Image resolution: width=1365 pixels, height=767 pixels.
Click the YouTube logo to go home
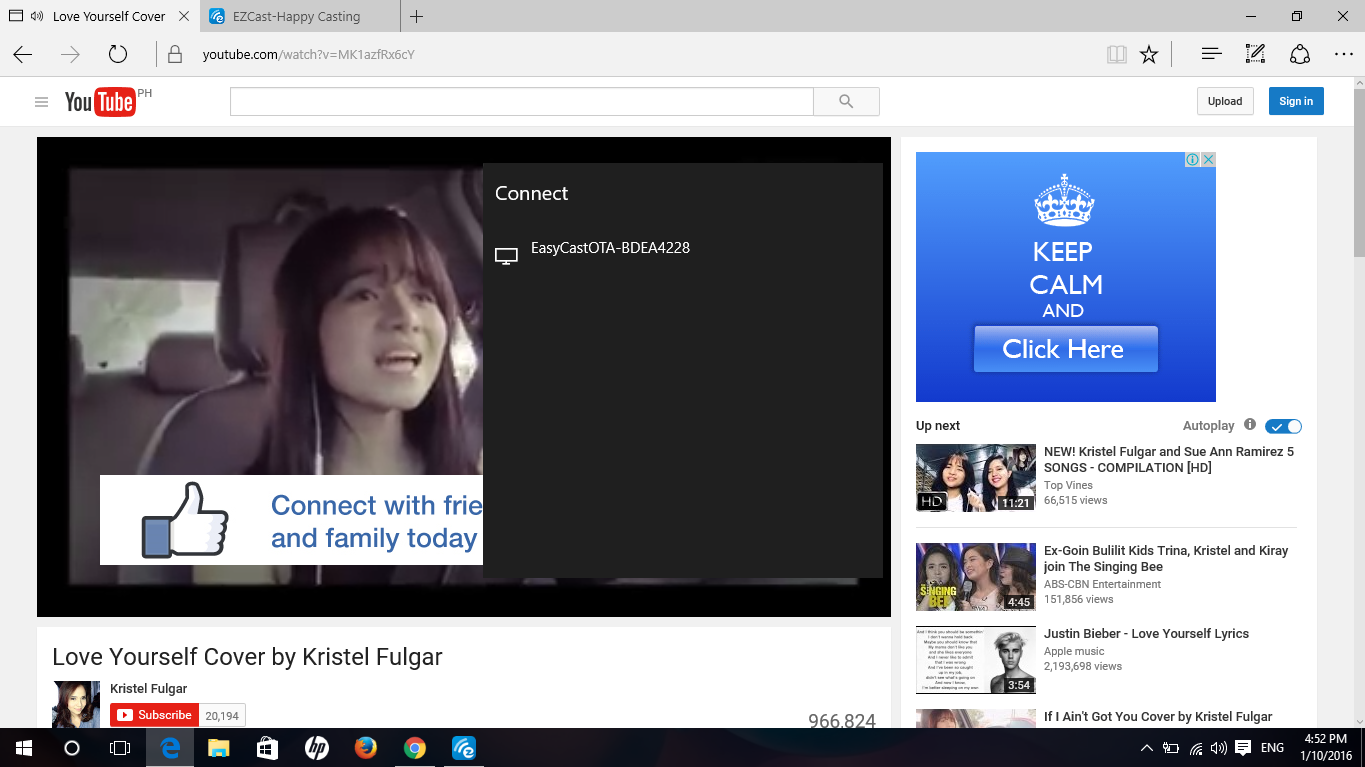100,101
